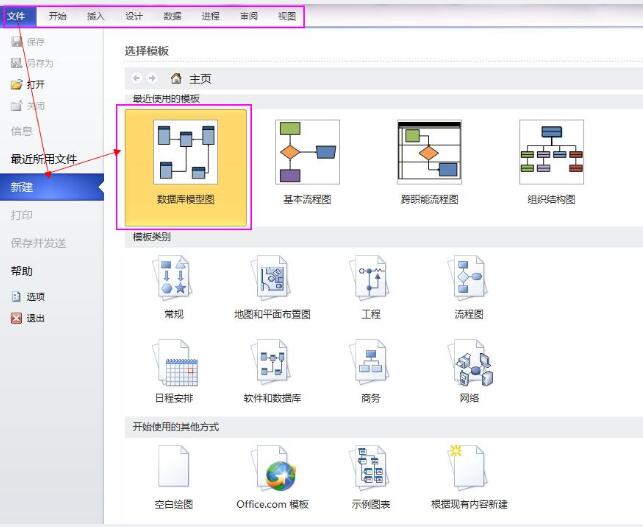Click the red exit X icon
643x527 pixels.
16,318
